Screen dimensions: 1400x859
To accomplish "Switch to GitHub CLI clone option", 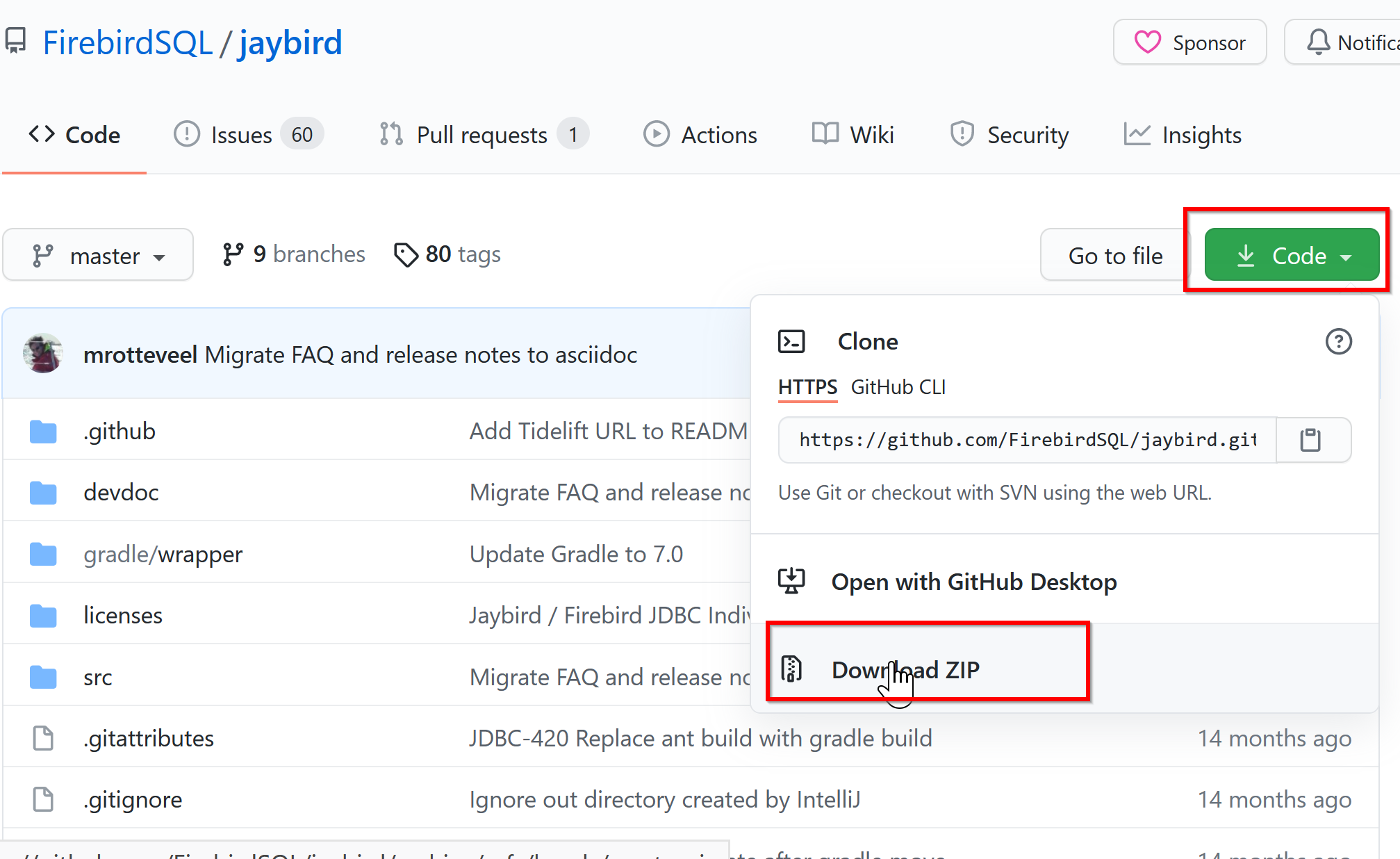I will point(898,388).
